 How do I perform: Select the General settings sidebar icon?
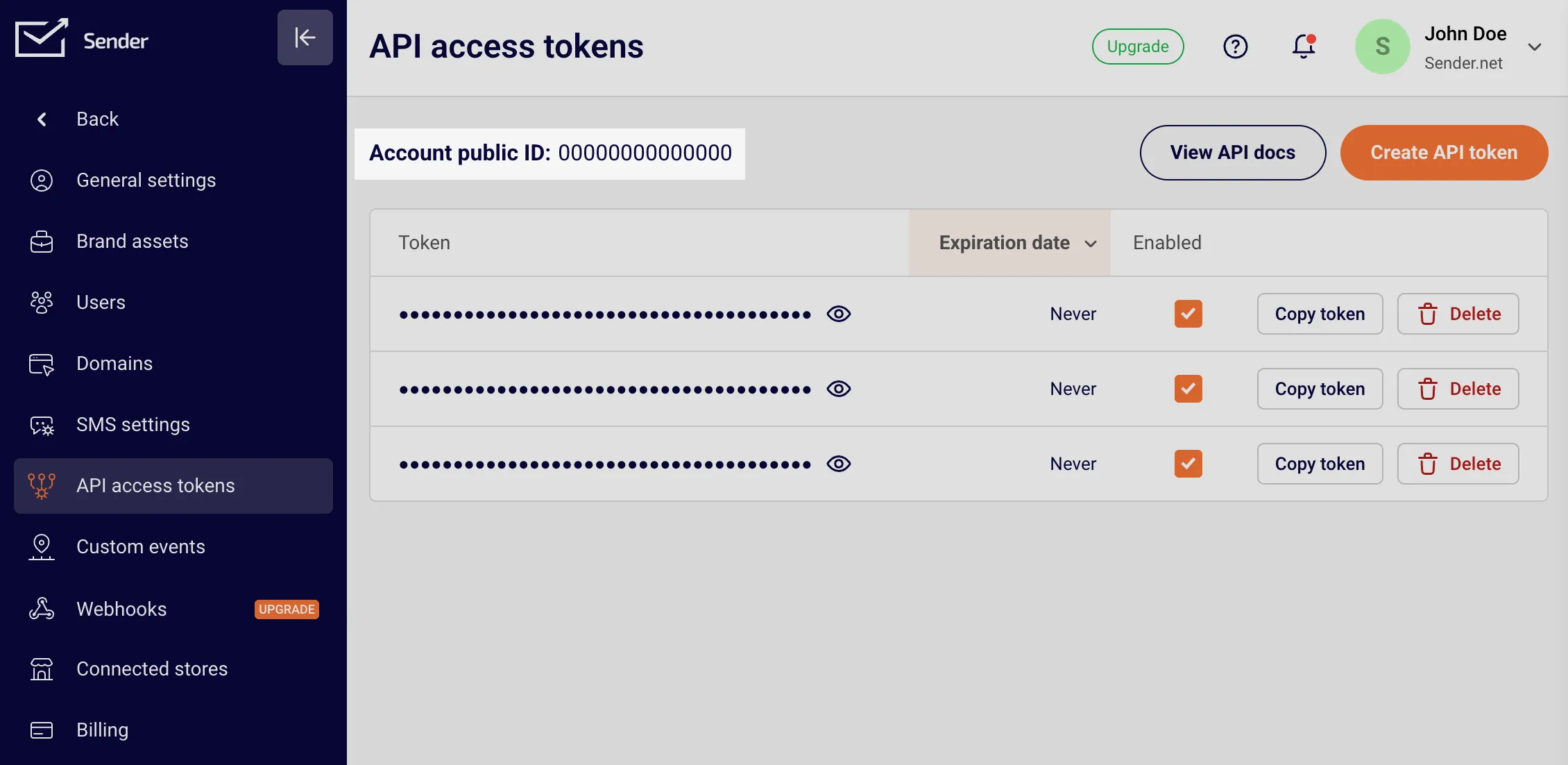point(42,180)
